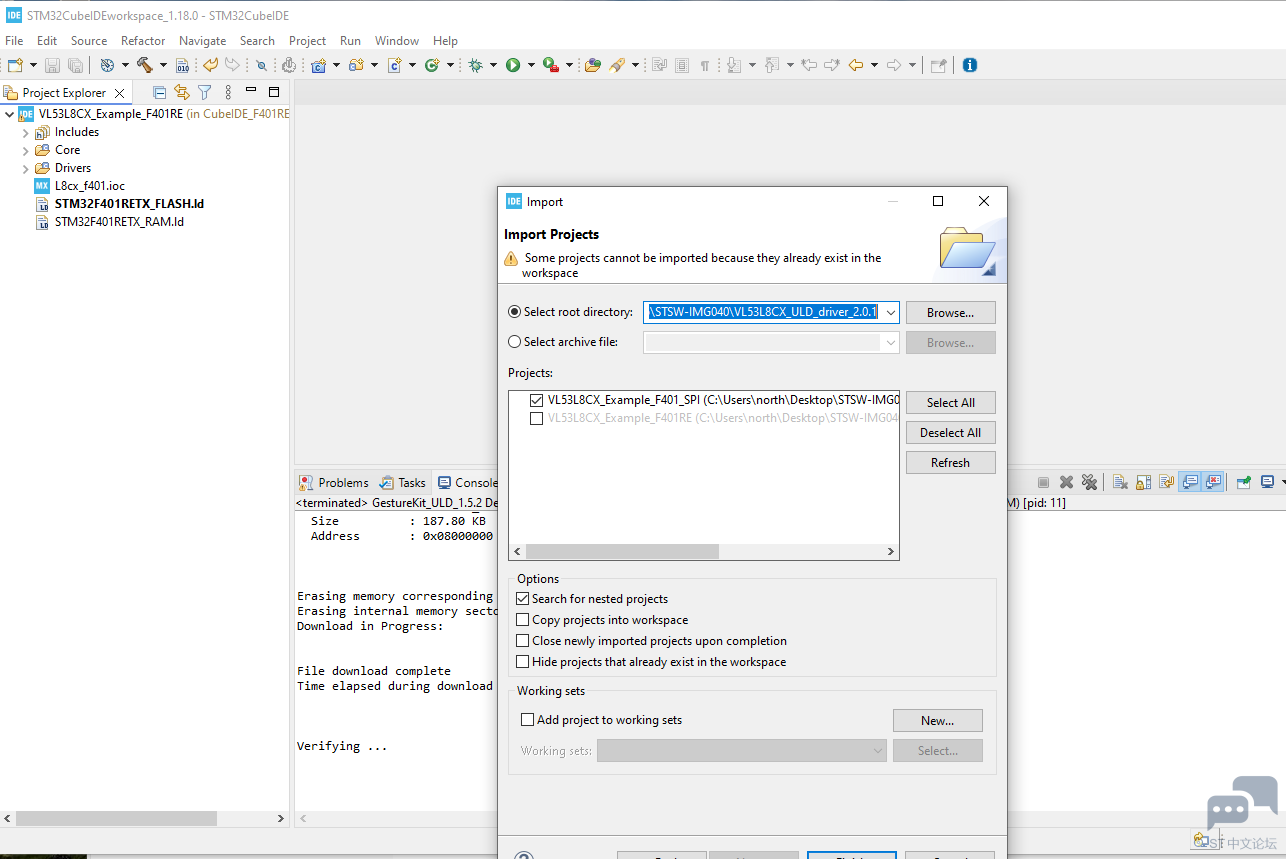The height and width of the screenshot is (859, 1286).
Task: Enable Copy projects into workspace checkbox
Action: pos(523,620)
